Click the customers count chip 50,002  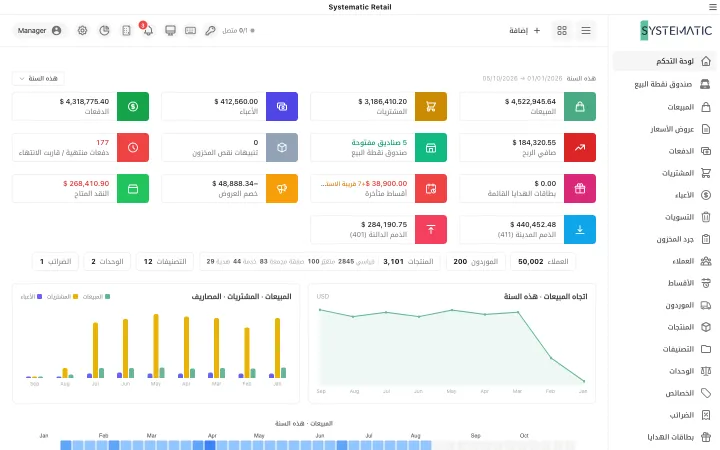(543, 262)
